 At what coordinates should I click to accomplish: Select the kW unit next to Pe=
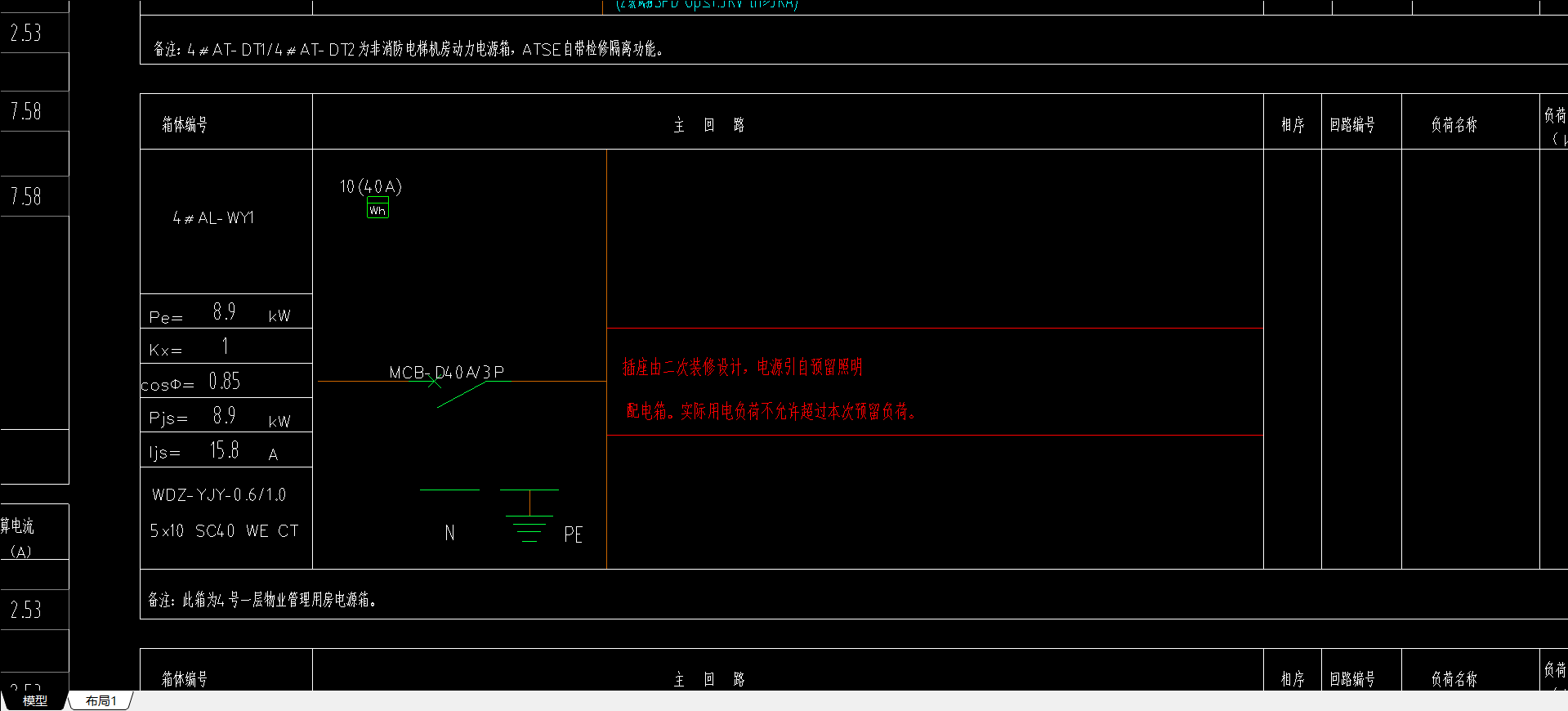[279, 316]
